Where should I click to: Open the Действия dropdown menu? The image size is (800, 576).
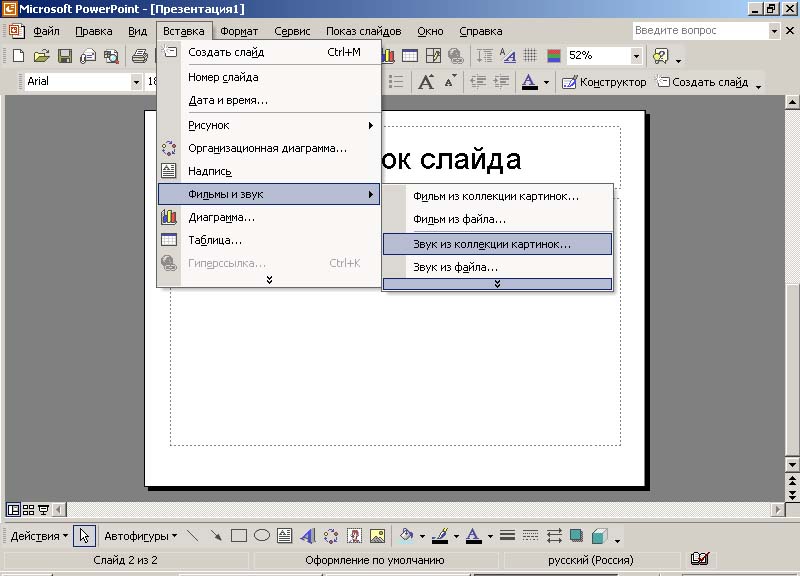coord(39,536)
